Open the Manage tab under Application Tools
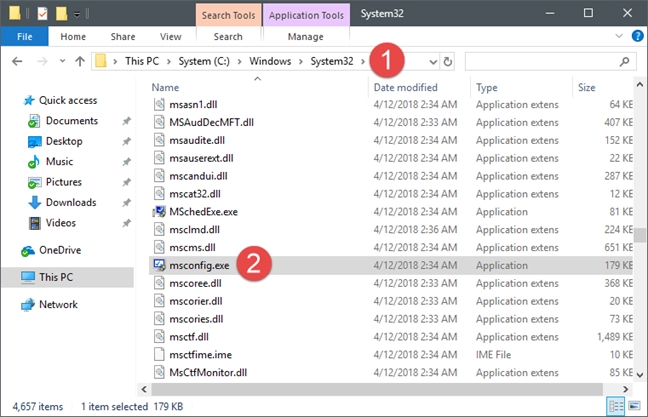This screenshot has height=417, width=648. coord(305,37)
